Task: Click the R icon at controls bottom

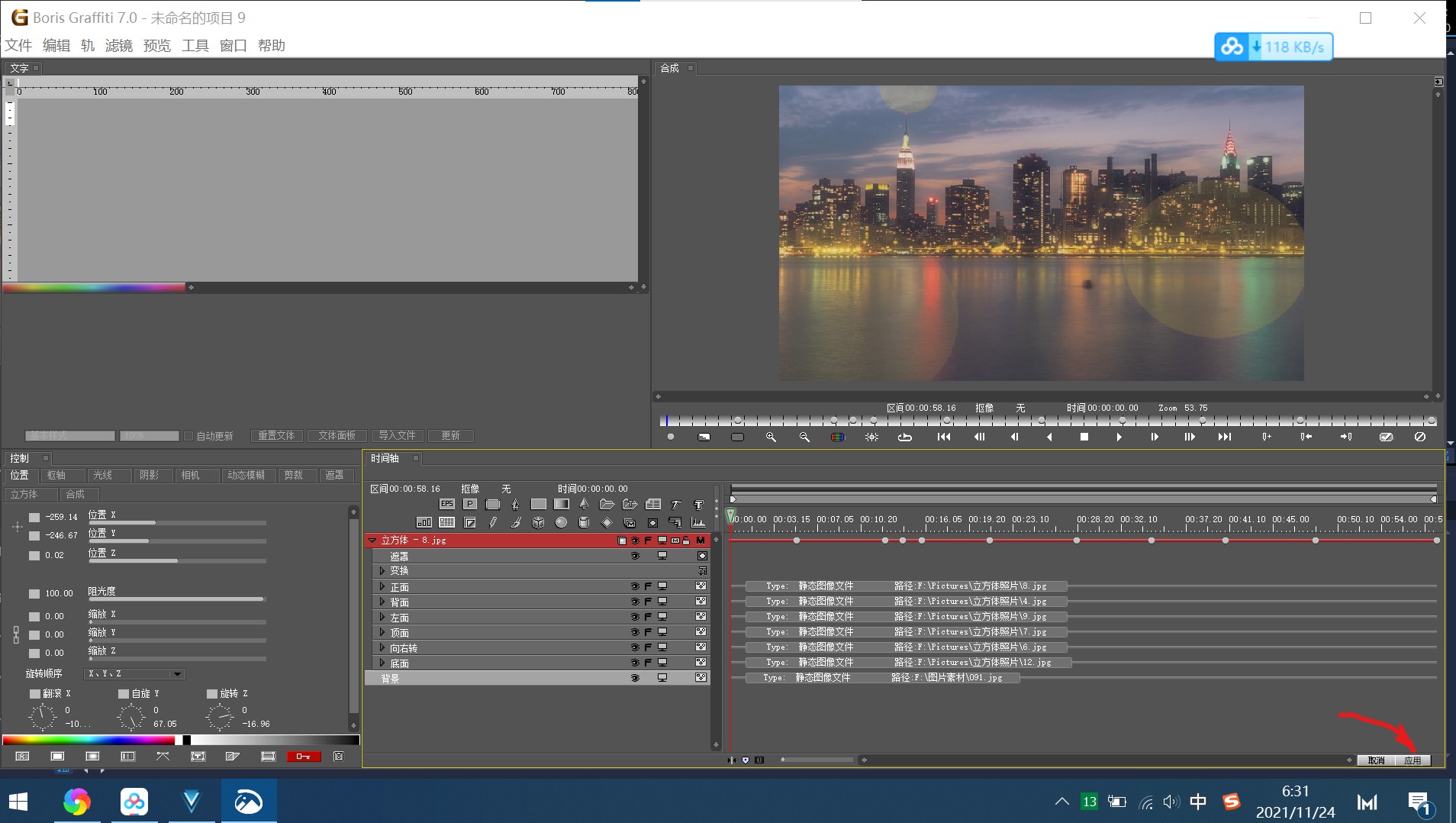Action: point(22,757)
